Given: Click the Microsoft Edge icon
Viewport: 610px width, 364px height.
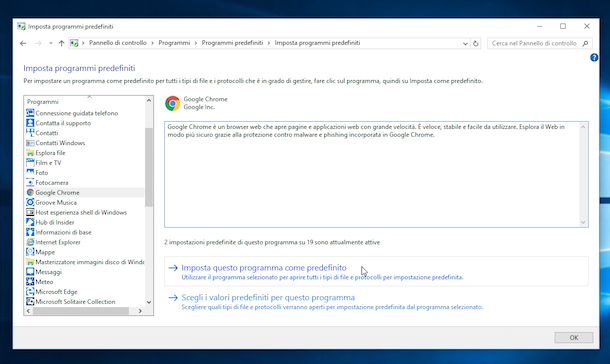Looking at the screenshot, I should pos(30,292).
